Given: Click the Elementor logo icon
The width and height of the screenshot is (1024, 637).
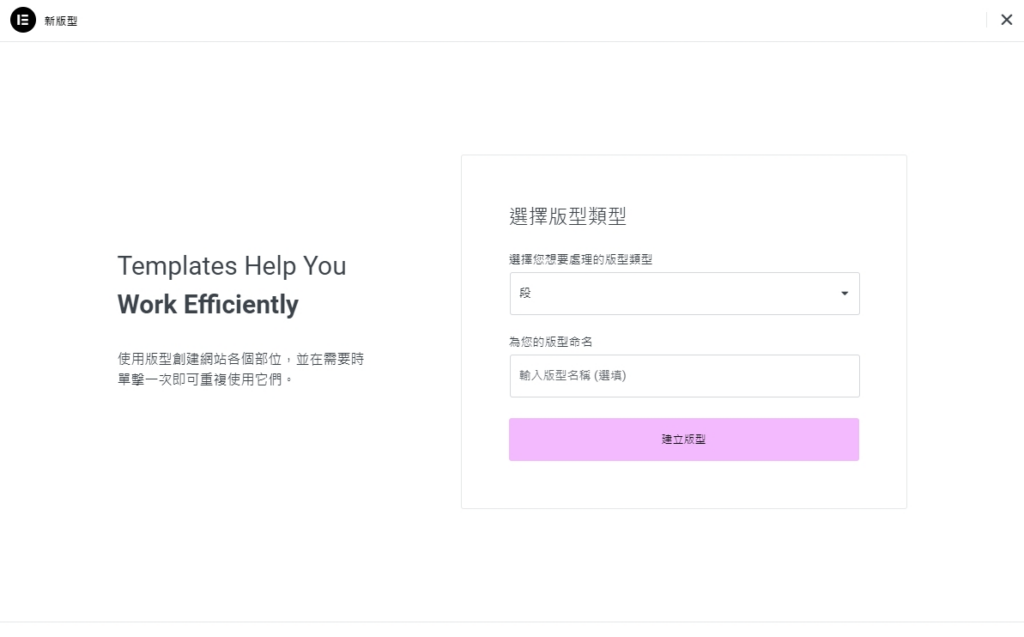Looking at the screenshot, I should tap(22, 20).
